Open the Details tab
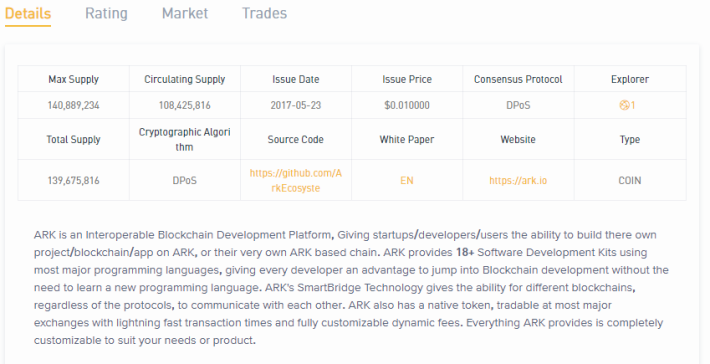This screenshot has height=364, width=710. pos(28,13)
